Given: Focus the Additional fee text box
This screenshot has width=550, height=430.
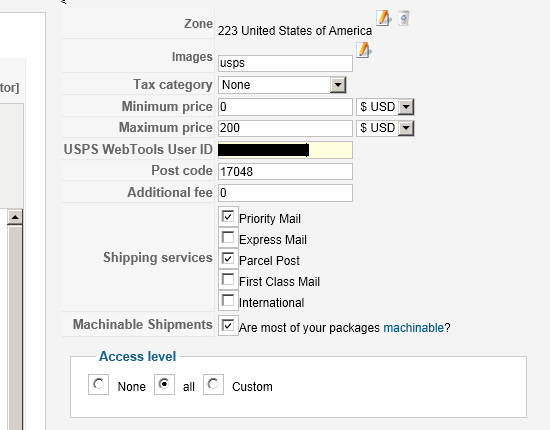Looking at the screenshot, I should point(285,193).
